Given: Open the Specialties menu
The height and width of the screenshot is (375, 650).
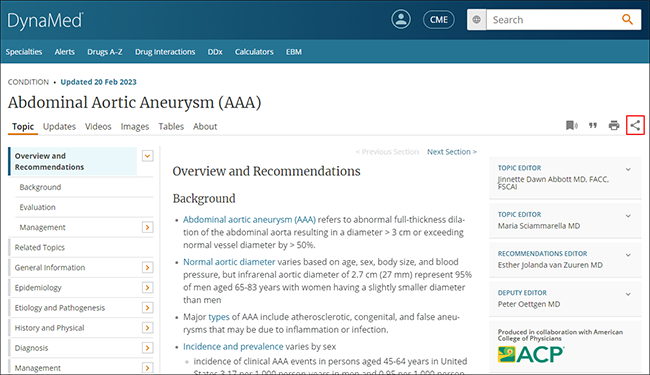Looking at the screenshot, I should pyautogui.click(x=24, y=52).
